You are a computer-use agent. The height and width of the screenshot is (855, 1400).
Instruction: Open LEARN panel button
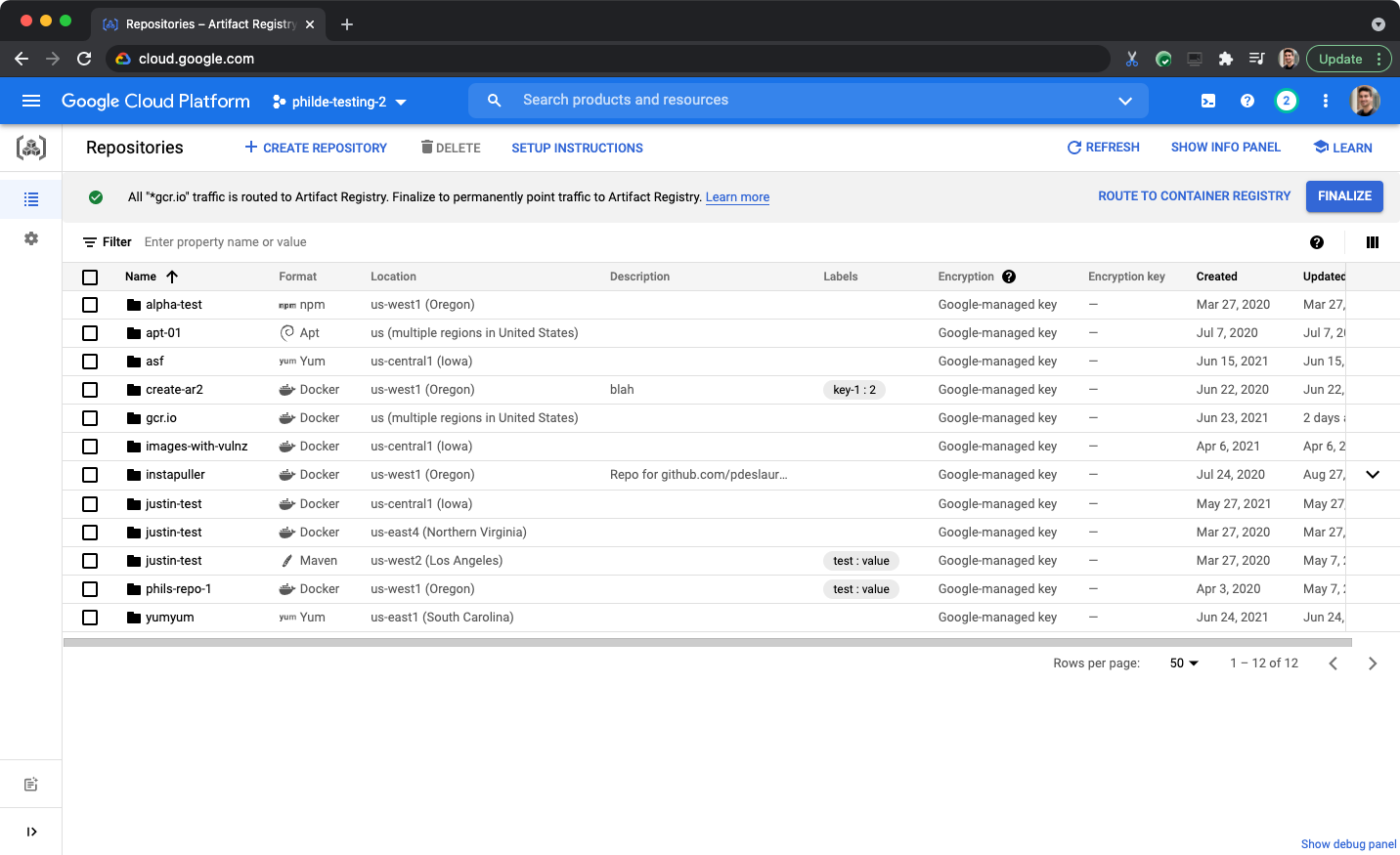pyautogui.click(x=1343, y=148)
